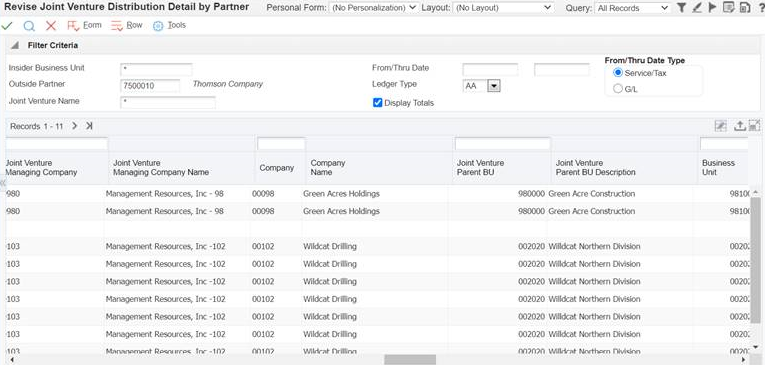Click the horizontal scrollbar thumb
Image resolution: width=765 pixels, height=365 pixels.
(410, 360)
